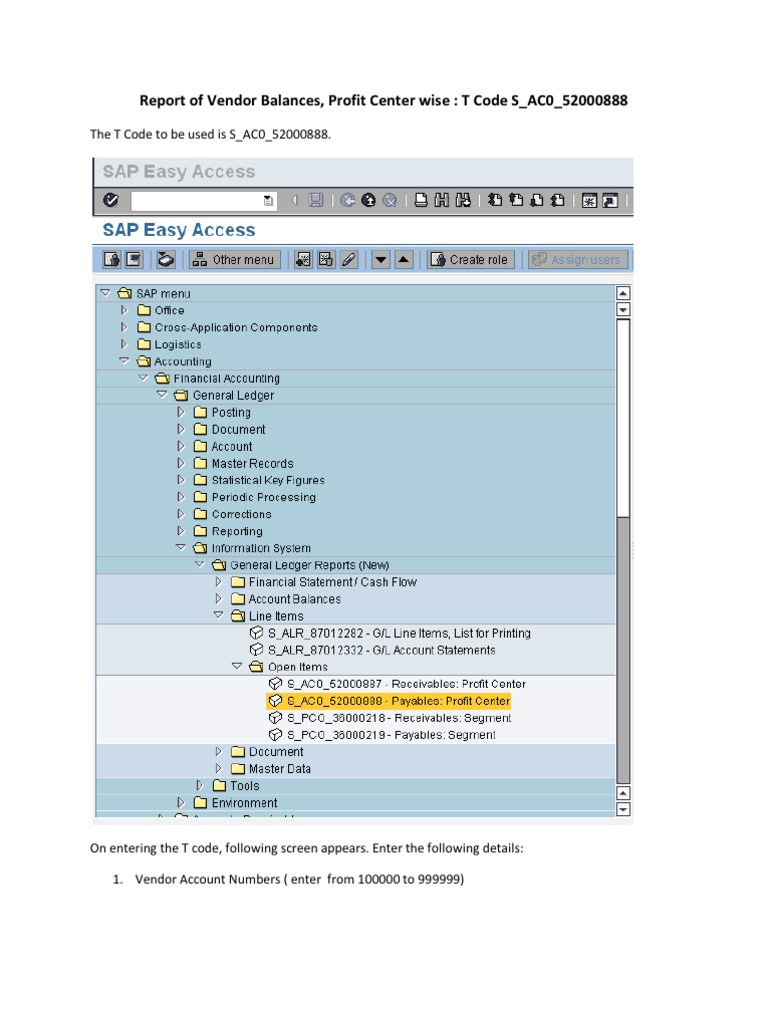Jump to Last Page icon
The image size is (768, 1024).
pos(558,200)
